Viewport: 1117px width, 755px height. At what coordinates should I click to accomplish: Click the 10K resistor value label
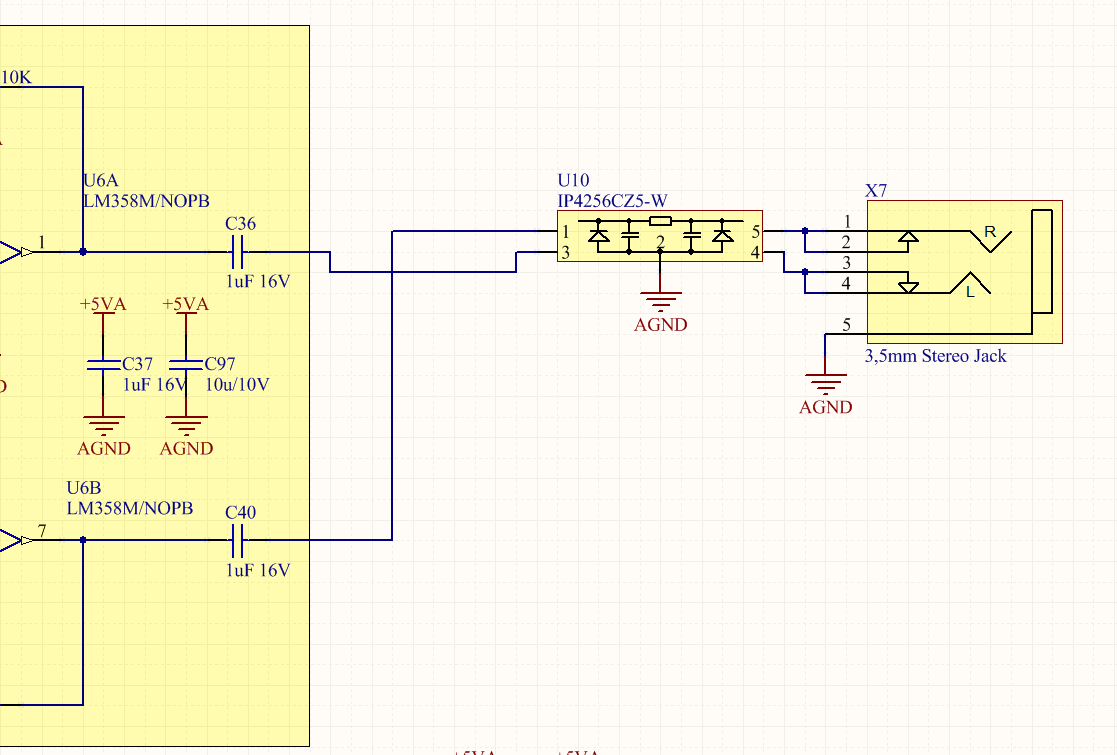[x=16, y=78]
